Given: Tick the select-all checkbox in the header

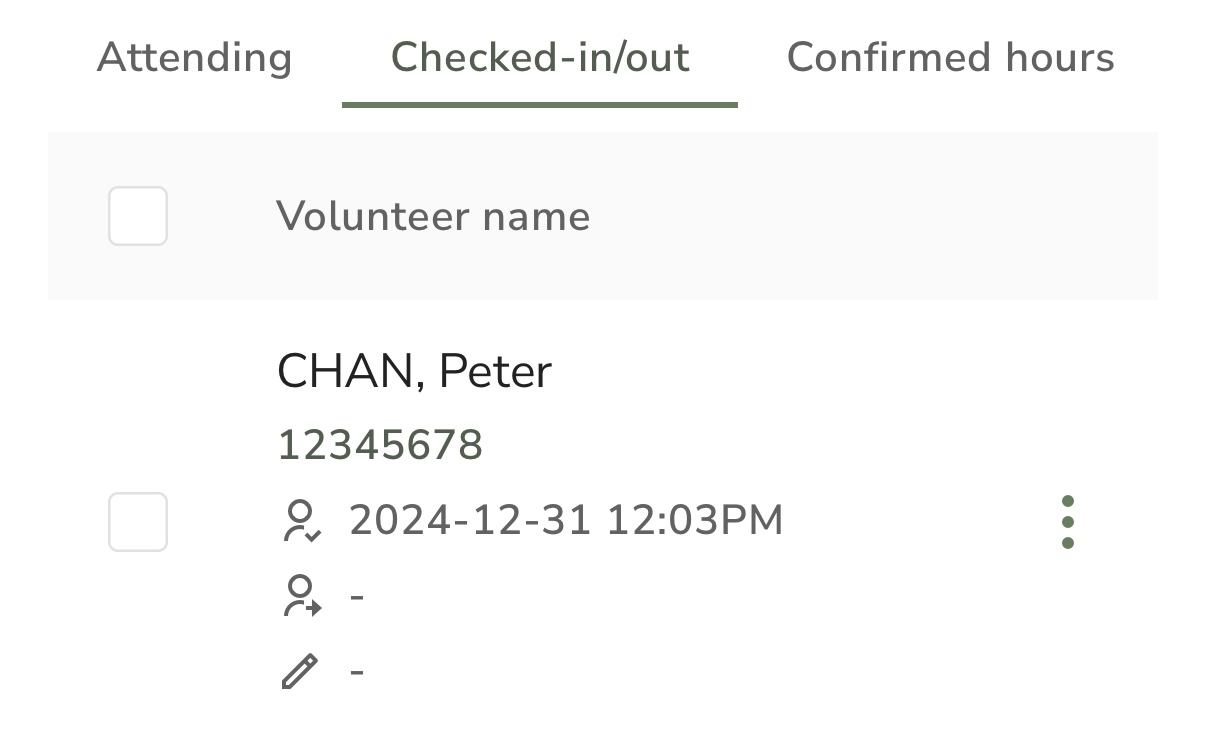Looking at the screenshot, I should pyautogui.click(x=138, y=216).
